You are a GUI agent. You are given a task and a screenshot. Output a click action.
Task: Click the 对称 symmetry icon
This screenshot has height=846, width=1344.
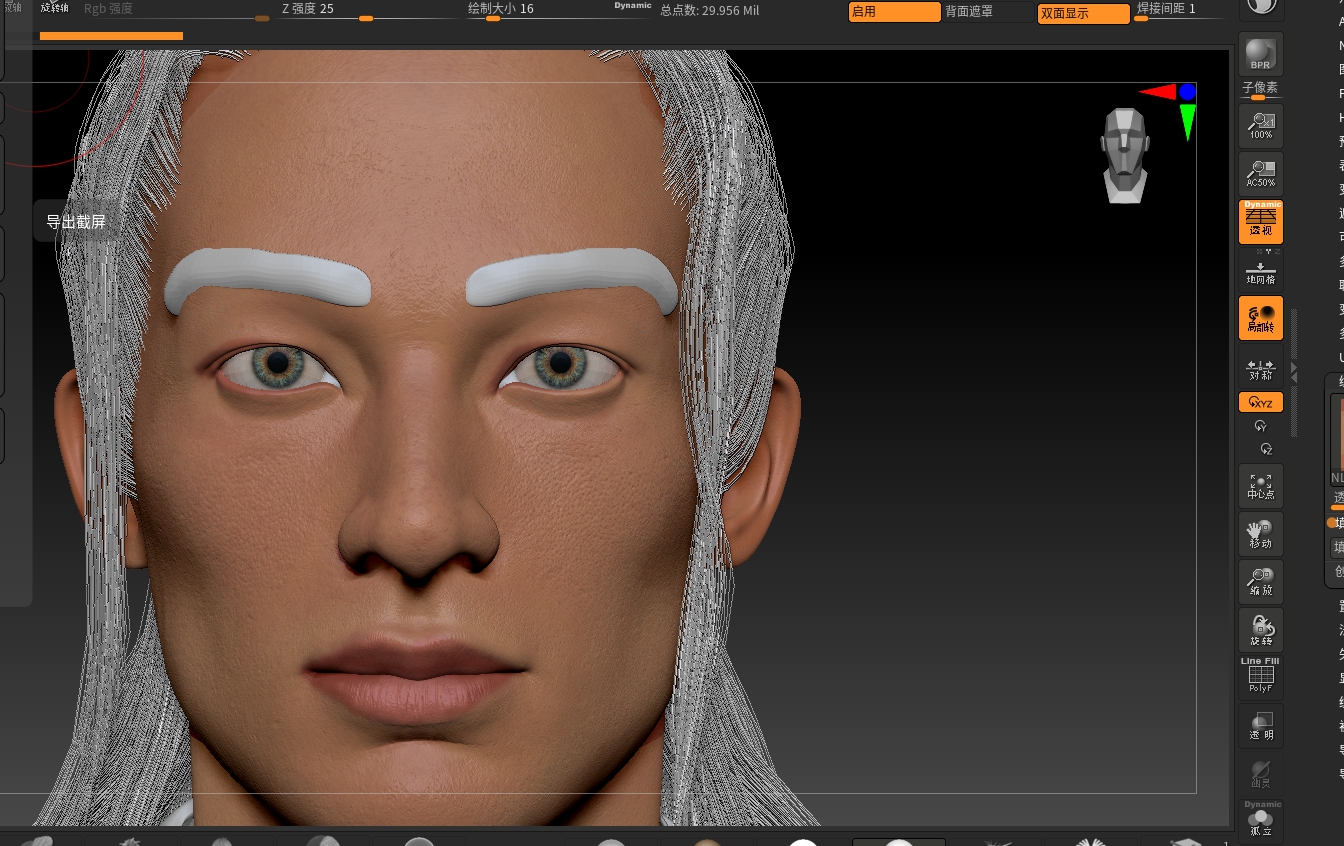click(x=1260, y=367)
